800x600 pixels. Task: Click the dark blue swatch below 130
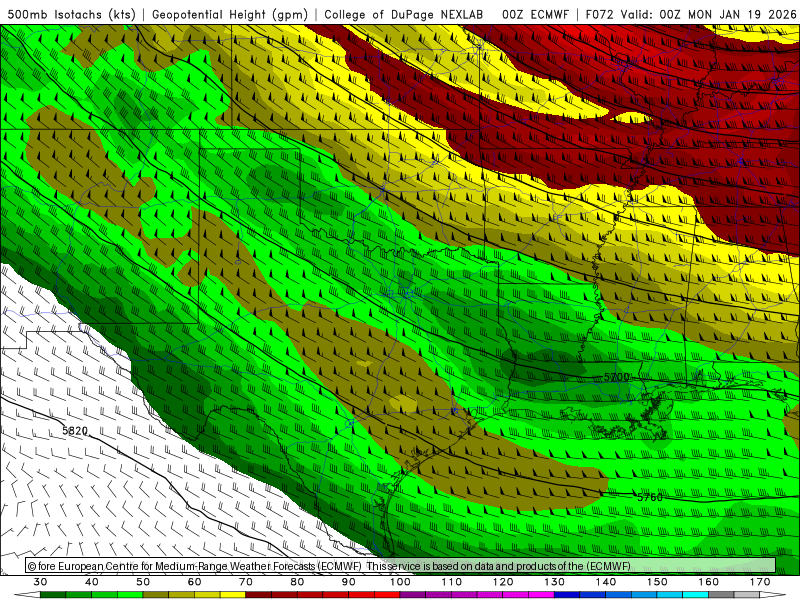pos(567,595)
